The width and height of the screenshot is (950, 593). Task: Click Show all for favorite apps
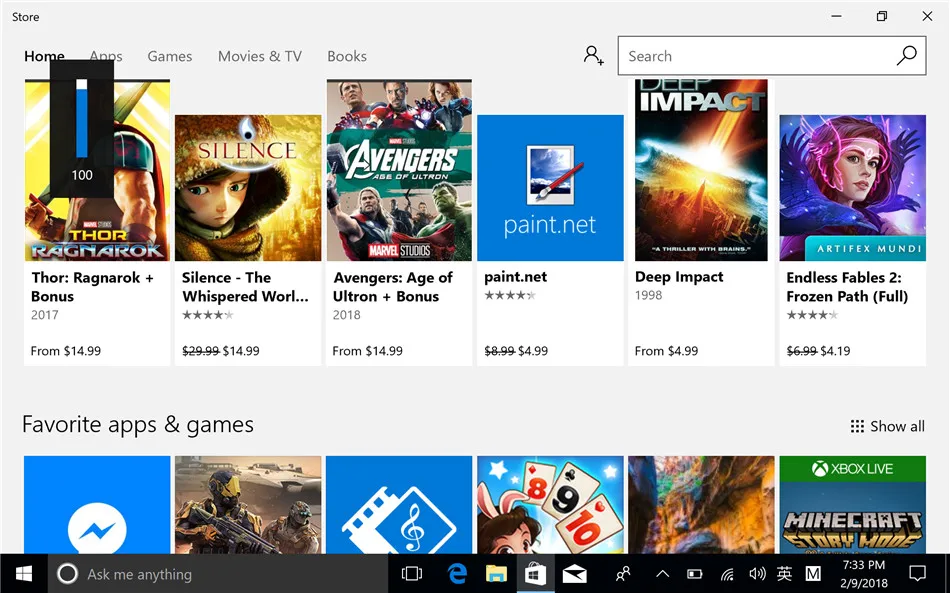pos(888,426)
